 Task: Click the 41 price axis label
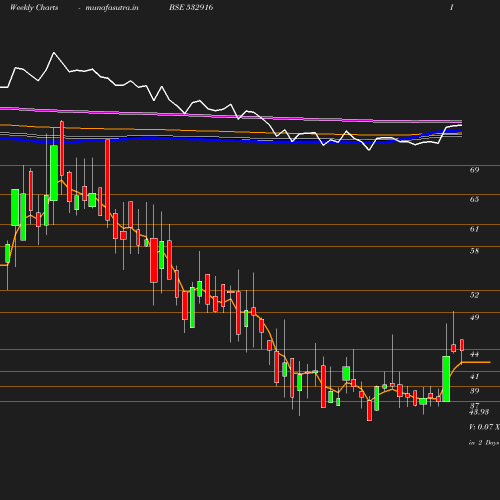click(x=474, y=376)
